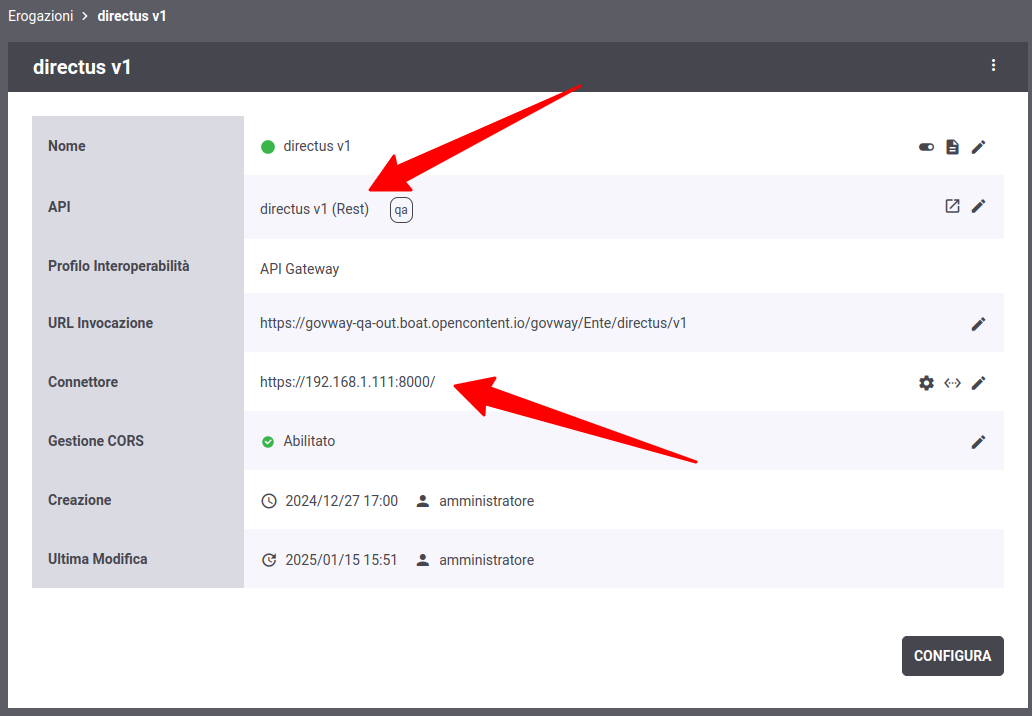Viewport: 1032px width, 716px height.
Task: Open the three-dot menu in the header
Action: 993,65
